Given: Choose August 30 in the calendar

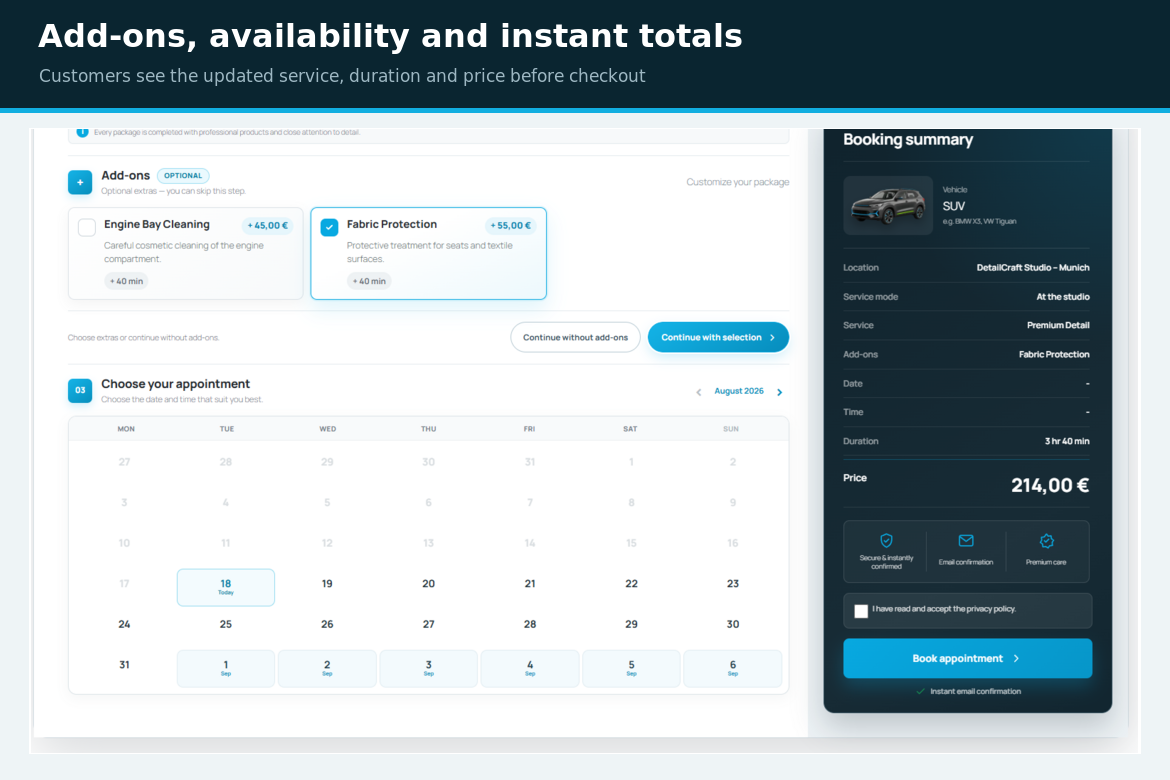Looking at the screenshot, I should (x=733, y=624).
